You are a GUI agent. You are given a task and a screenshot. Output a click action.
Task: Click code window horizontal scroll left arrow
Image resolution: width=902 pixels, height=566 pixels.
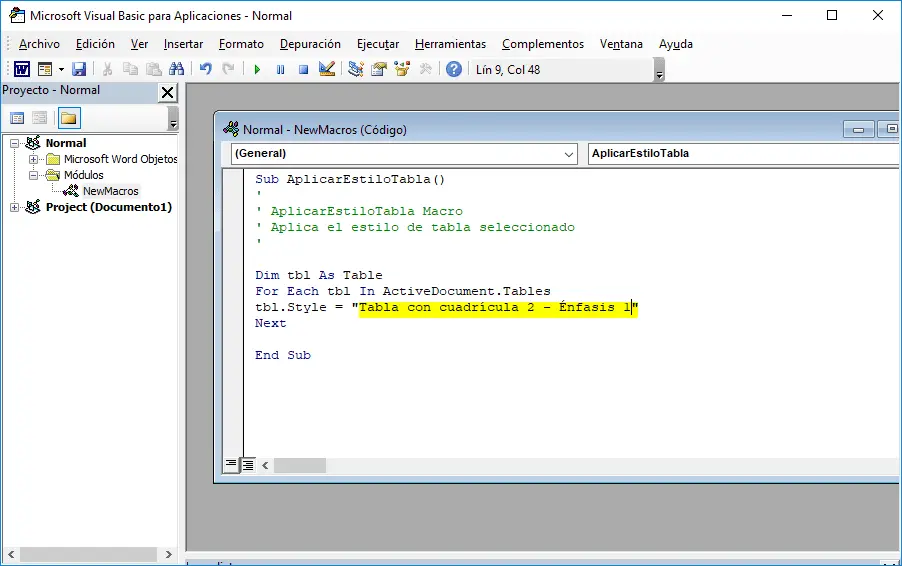(265, 465)
